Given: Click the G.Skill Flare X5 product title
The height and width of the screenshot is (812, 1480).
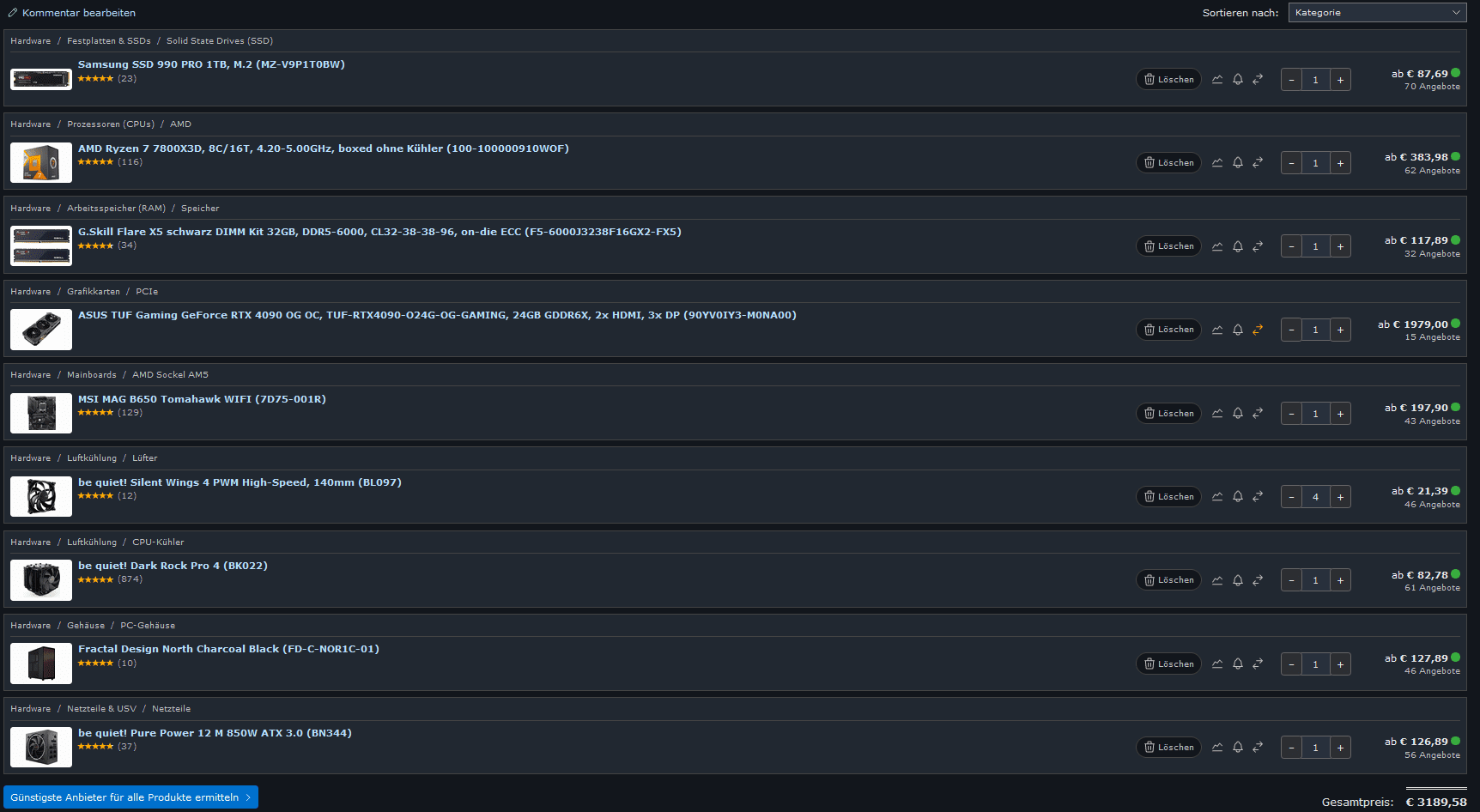Looking at the screenshot, I should [x=379, y=232].
